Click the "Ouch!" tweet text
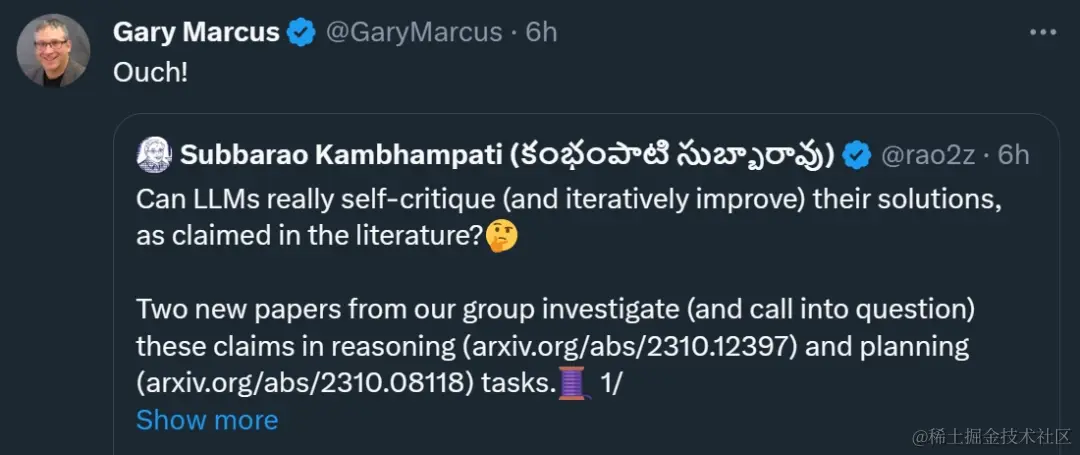 click(x=150, y=73)
